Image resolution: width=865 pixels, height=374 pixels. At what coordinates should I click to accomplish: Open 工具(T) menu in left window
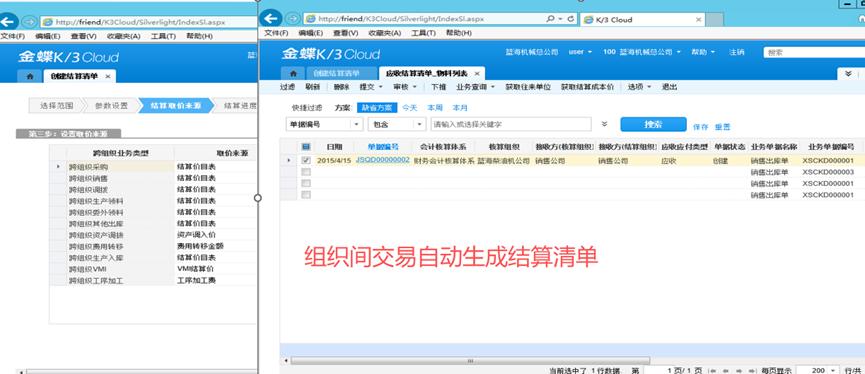pyautogui.click(x=163, y=36)
